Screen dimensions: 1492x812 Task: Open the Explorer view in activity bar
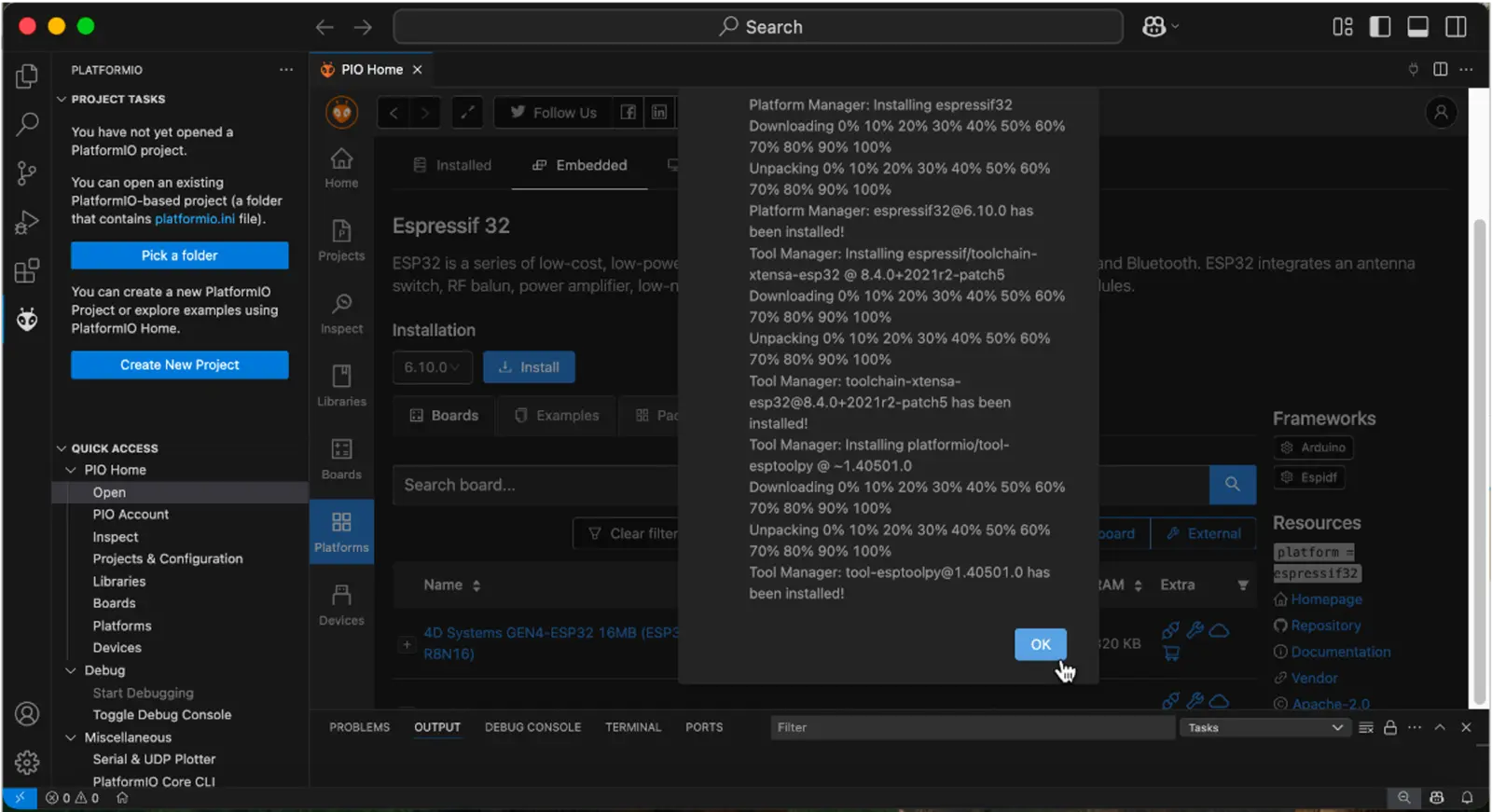27,76
